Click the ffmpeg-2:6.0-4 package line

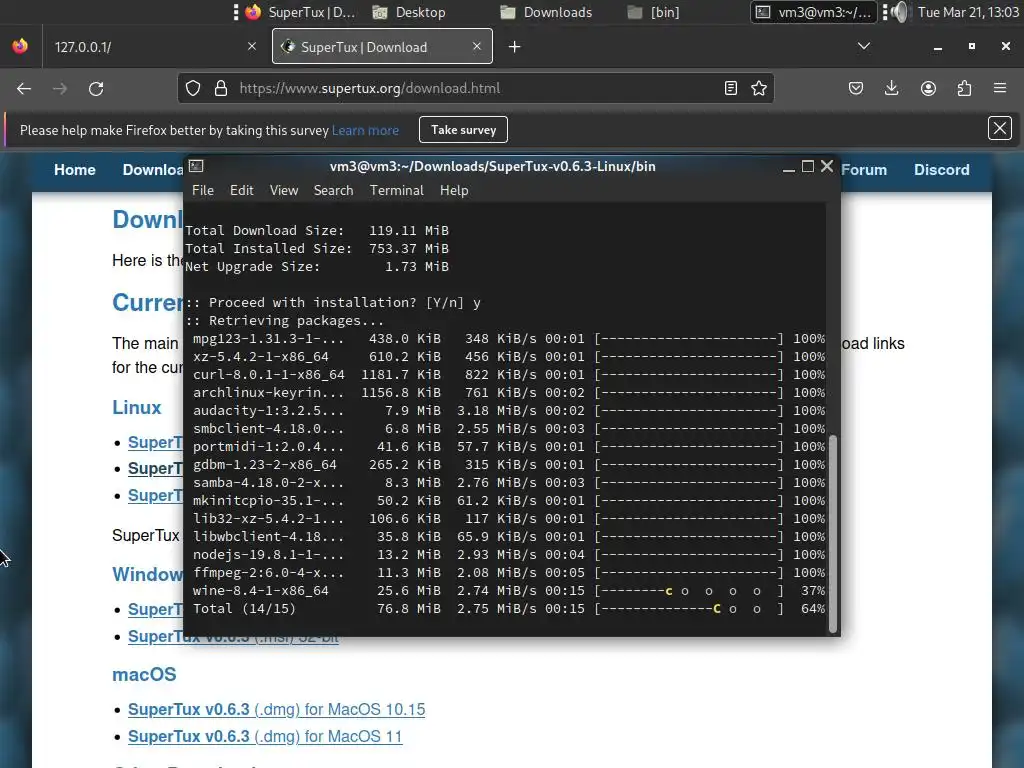tap(509, 573)
